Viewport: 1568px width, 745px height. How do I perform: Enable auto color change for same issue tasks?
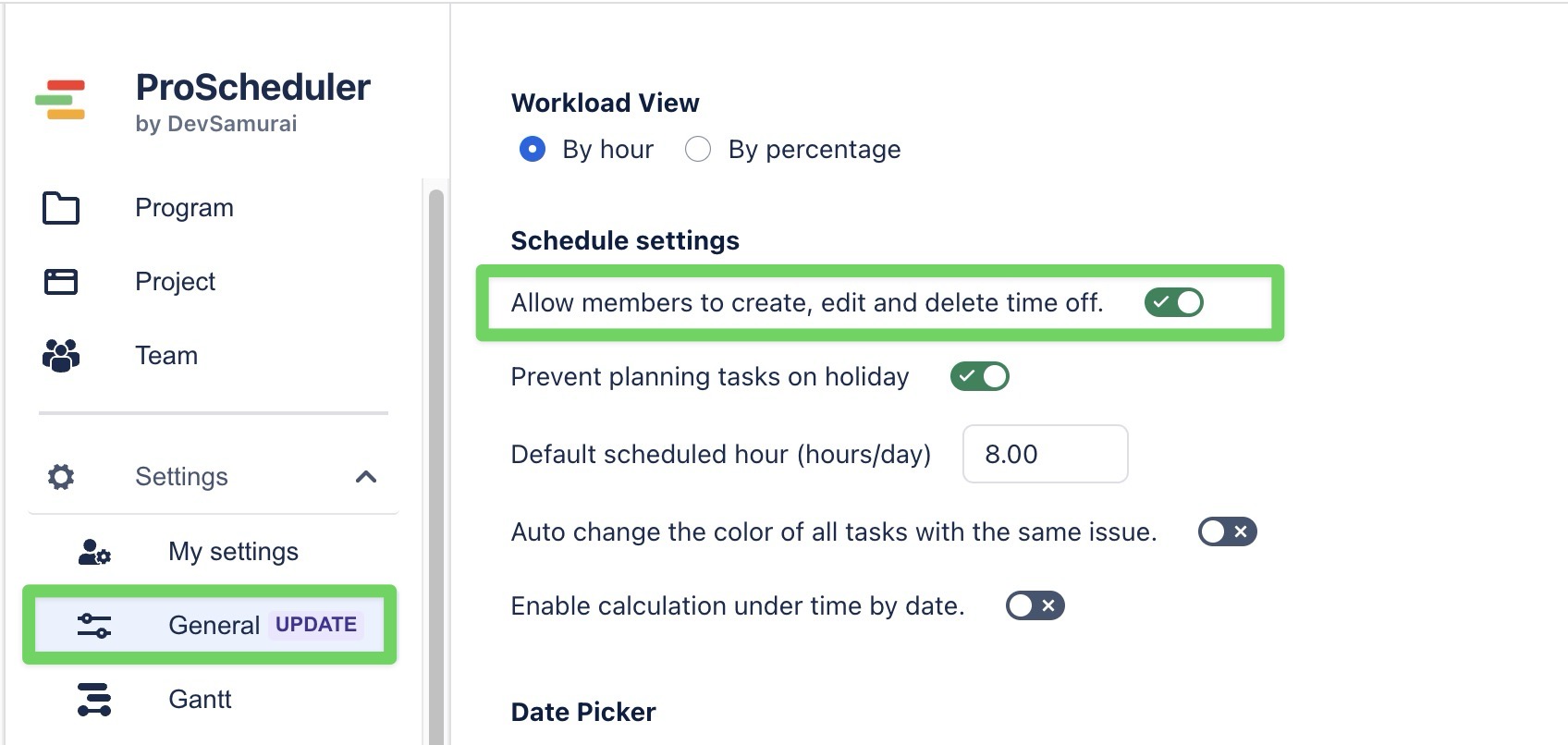point(1227,531)
